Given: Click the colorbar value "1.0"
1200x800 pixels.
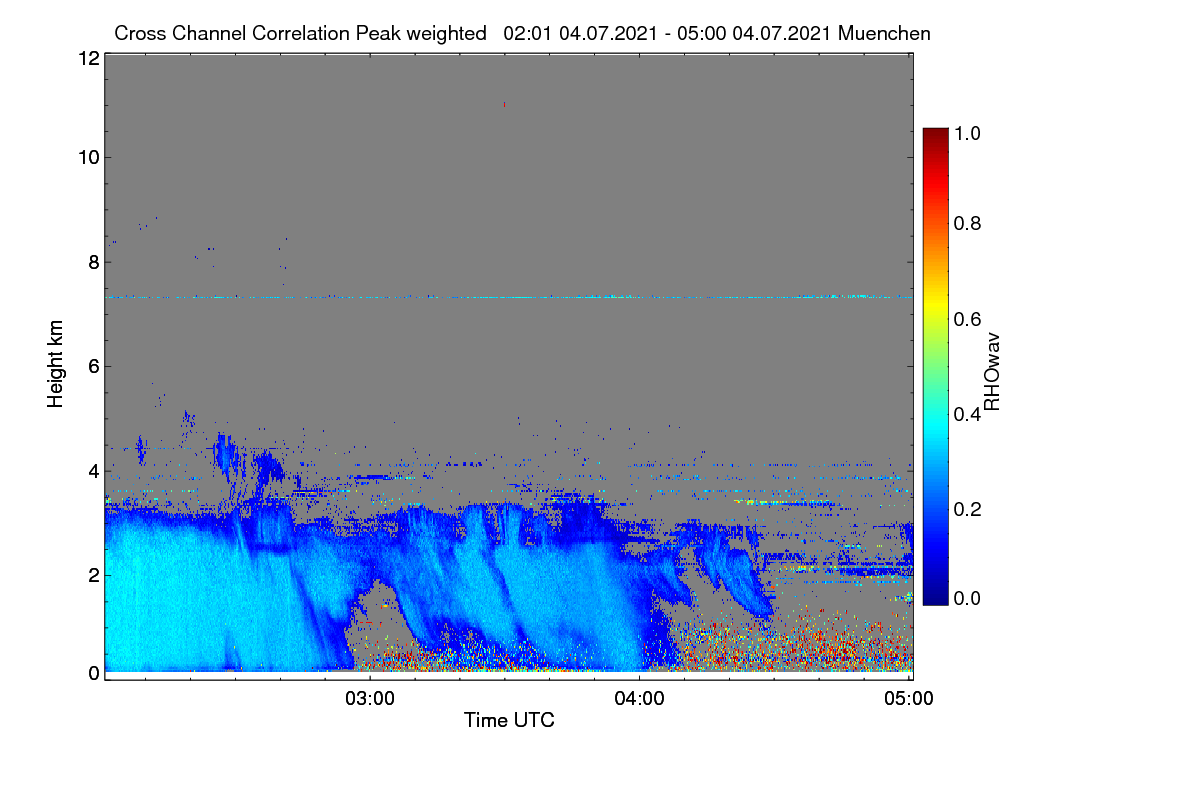Looking at the screenshot, I should 966,134.
